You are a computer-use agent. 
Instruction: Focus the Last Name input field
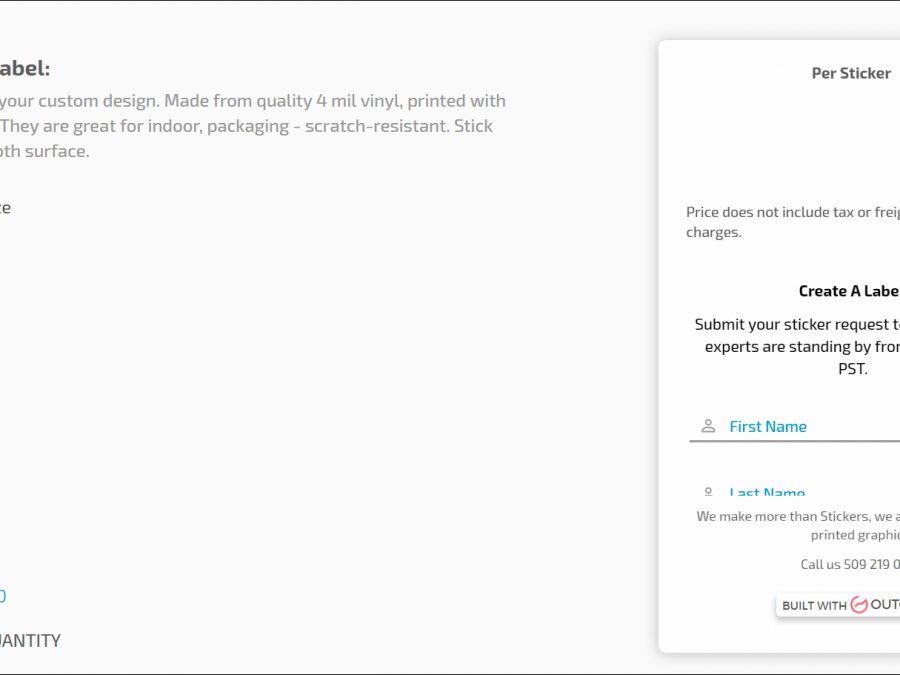click(812, 493)
